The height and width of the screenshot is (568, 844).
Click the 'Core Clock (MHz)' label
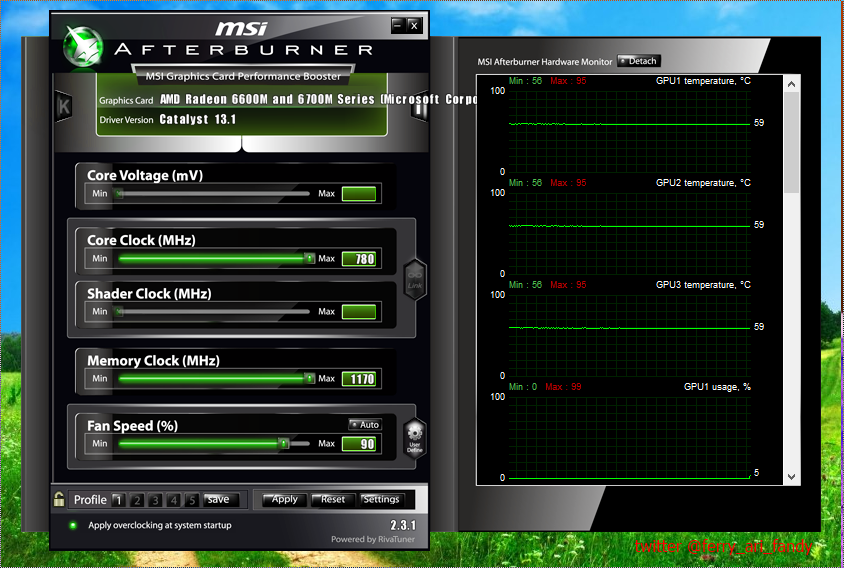click(x=141, y=240)
